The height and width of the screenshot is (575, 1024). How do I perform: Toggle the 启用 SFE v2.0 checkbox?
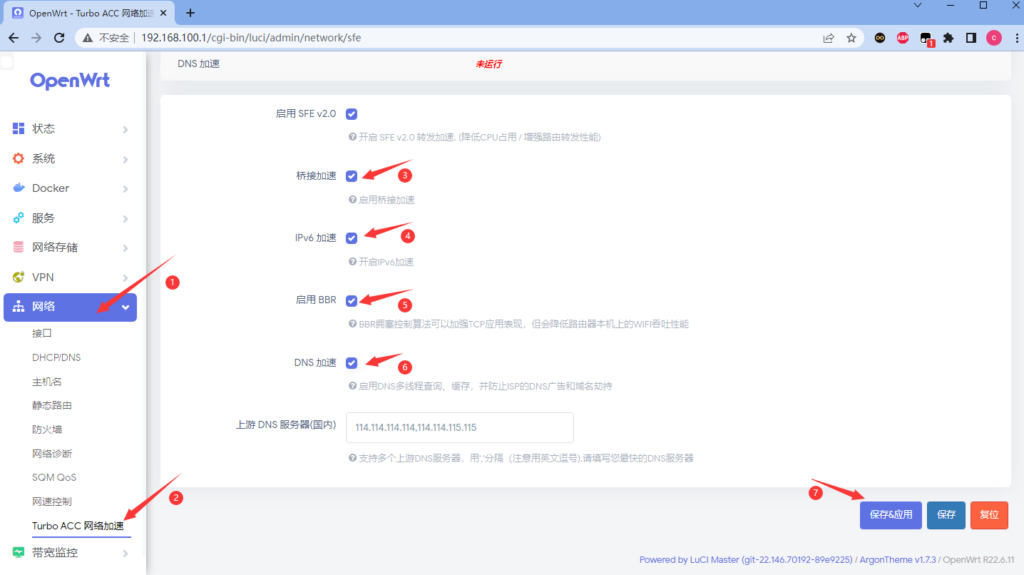click(x=351, y=114)
